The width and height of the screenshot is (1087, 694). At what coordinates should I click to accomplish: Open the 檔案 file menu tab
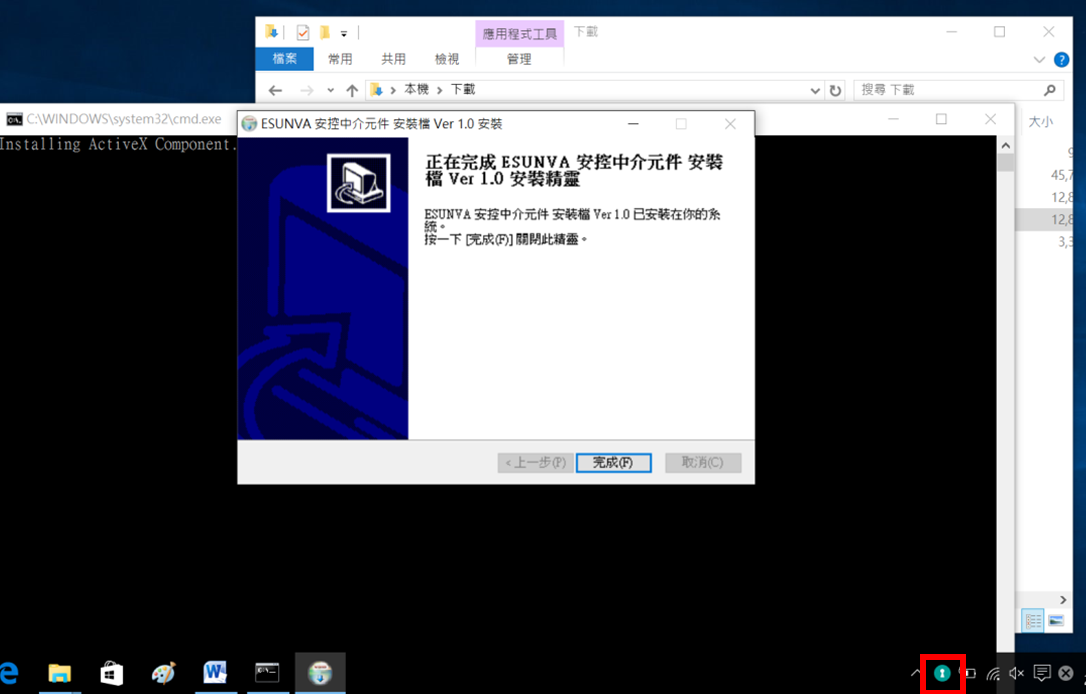[285, 59]
